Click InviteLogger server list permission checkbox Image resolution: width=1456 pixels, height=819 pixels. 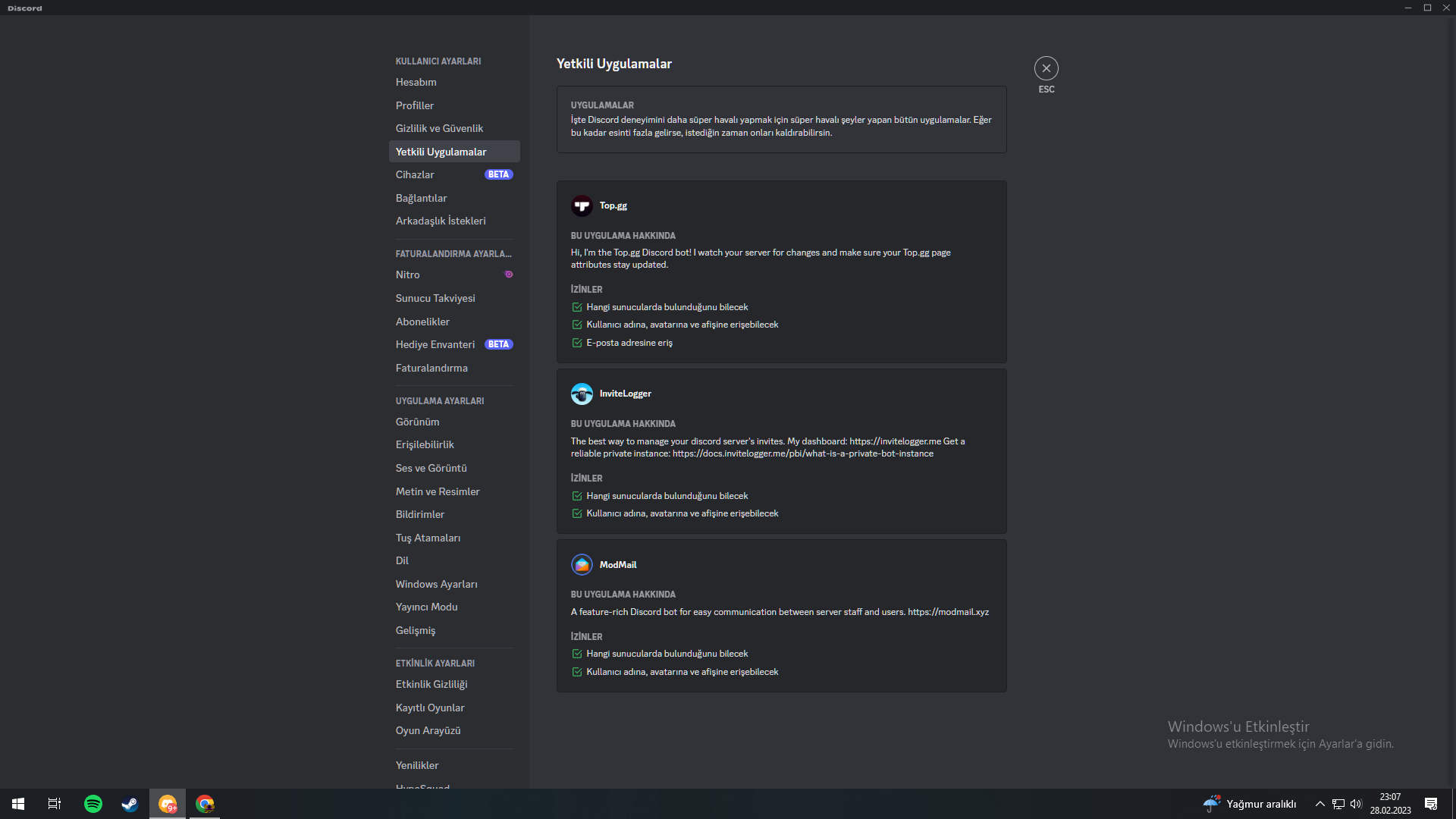(577, 496)
